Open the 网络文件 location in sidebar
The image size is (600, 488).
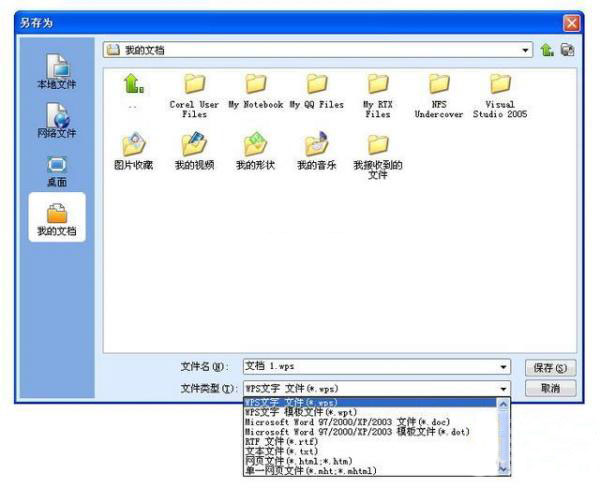tap(57, 121)
